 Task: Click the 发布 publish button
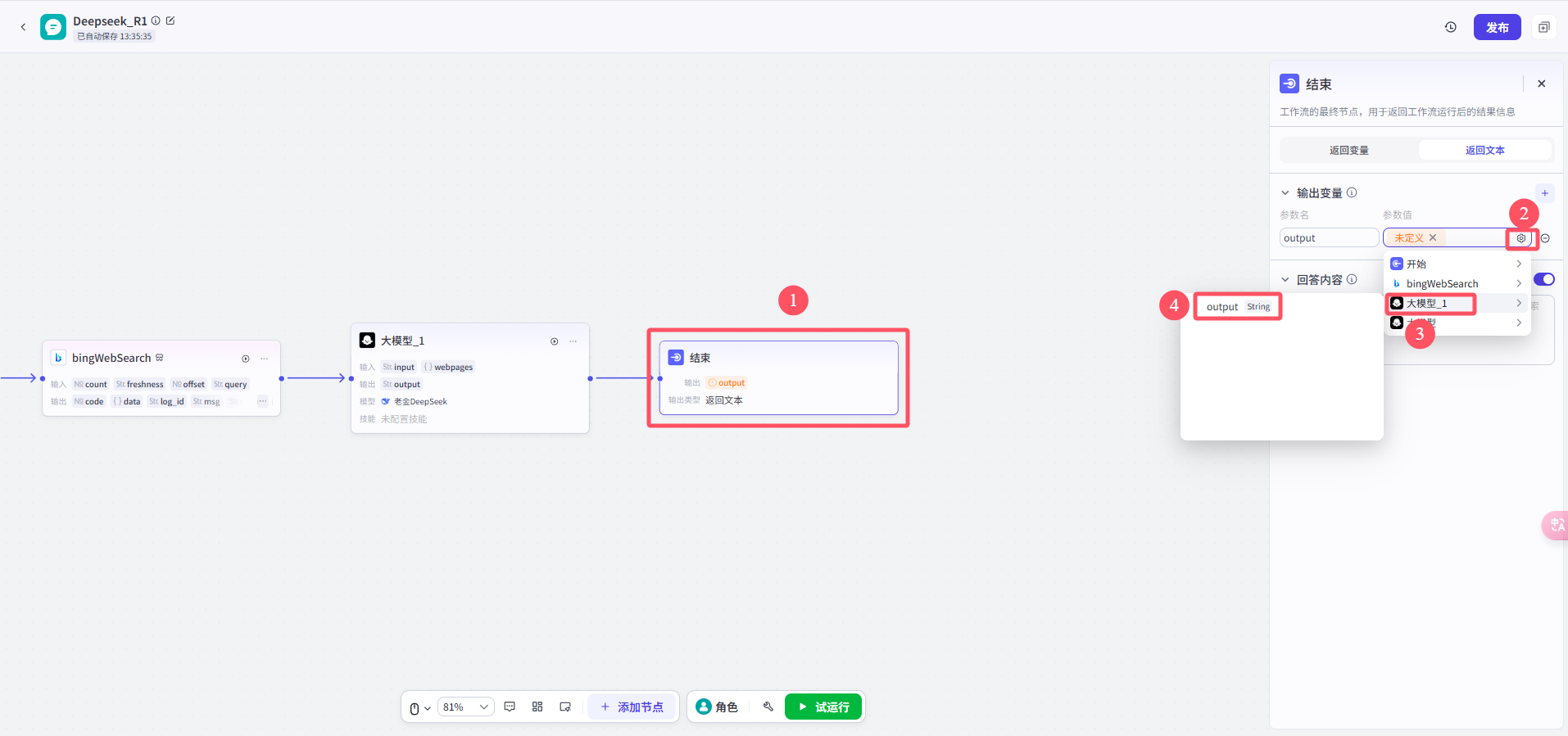(1498, 27)
